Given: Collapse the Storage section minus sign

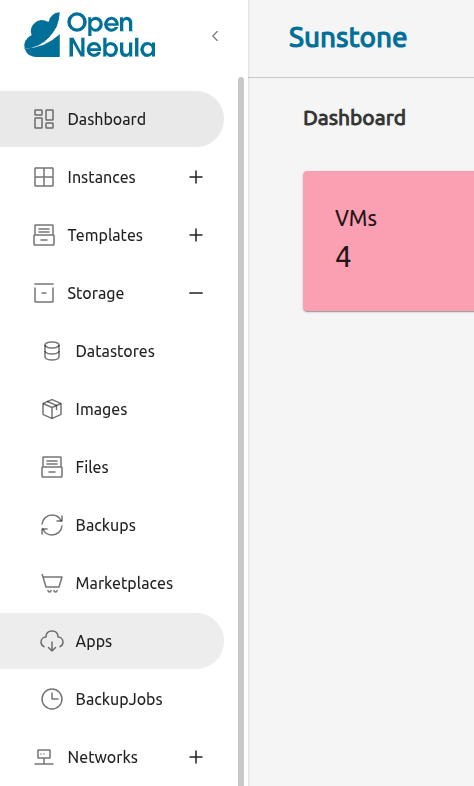Looking at the screenshot, I should 196,293.
